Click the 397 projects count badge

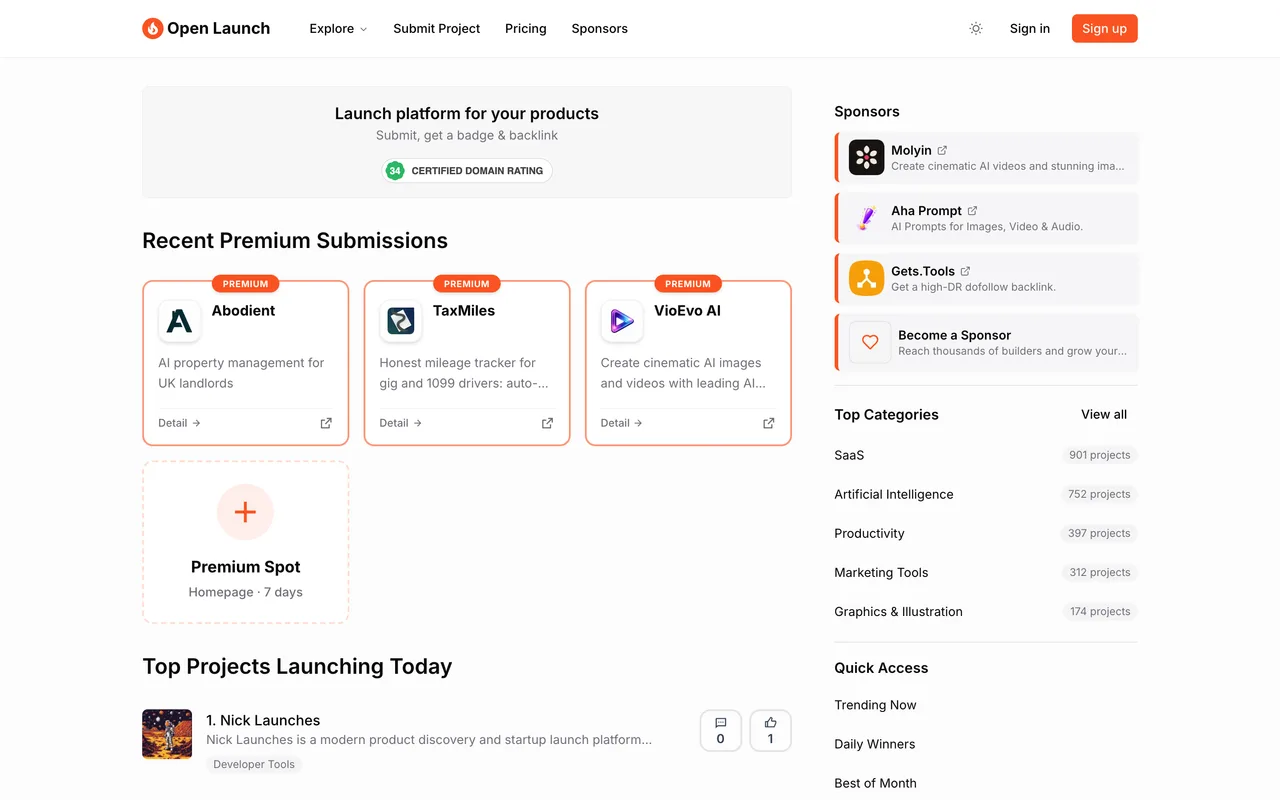1099,533
